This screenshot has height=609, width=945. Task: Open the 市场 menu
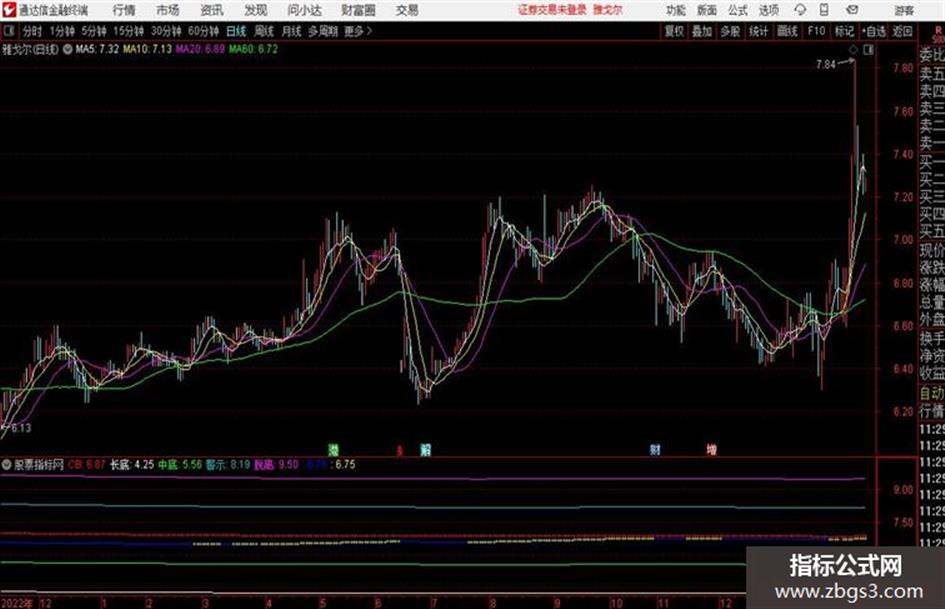167,10
